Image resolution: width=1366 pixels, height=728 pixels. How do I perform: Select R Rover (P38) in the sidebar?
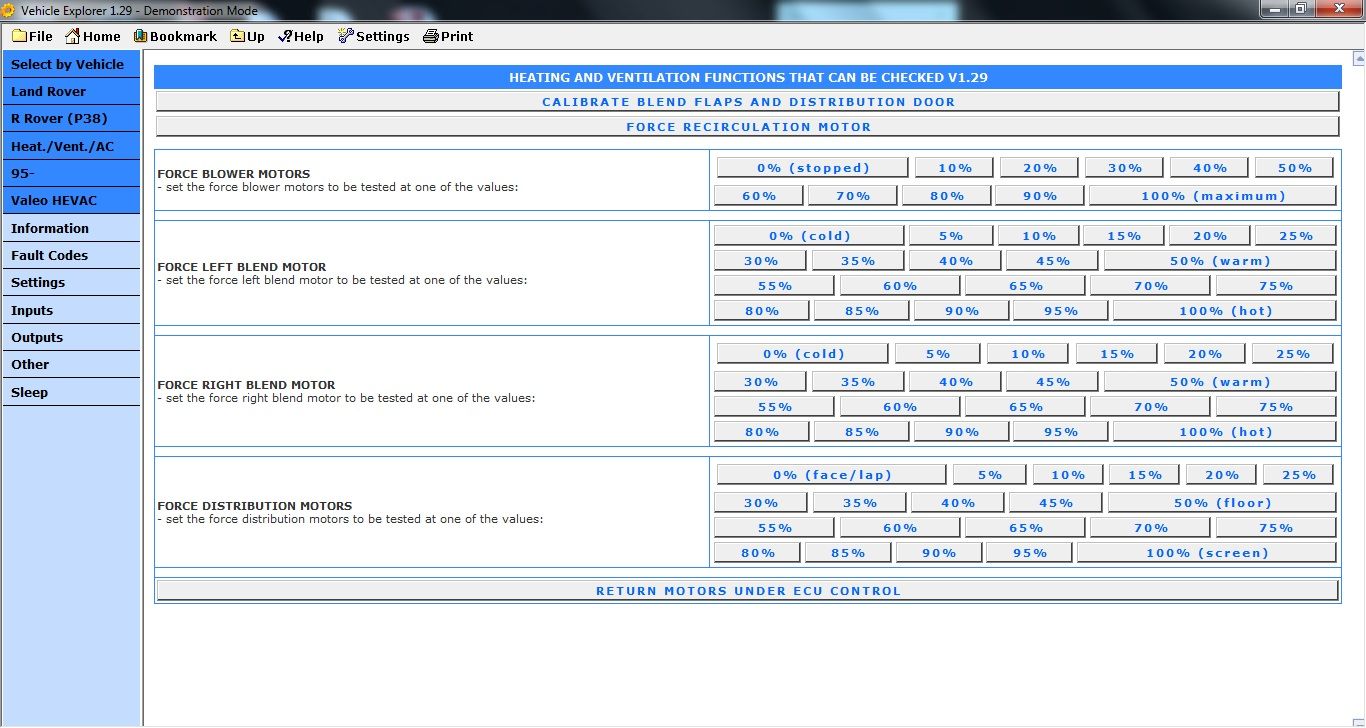point(71,118)
